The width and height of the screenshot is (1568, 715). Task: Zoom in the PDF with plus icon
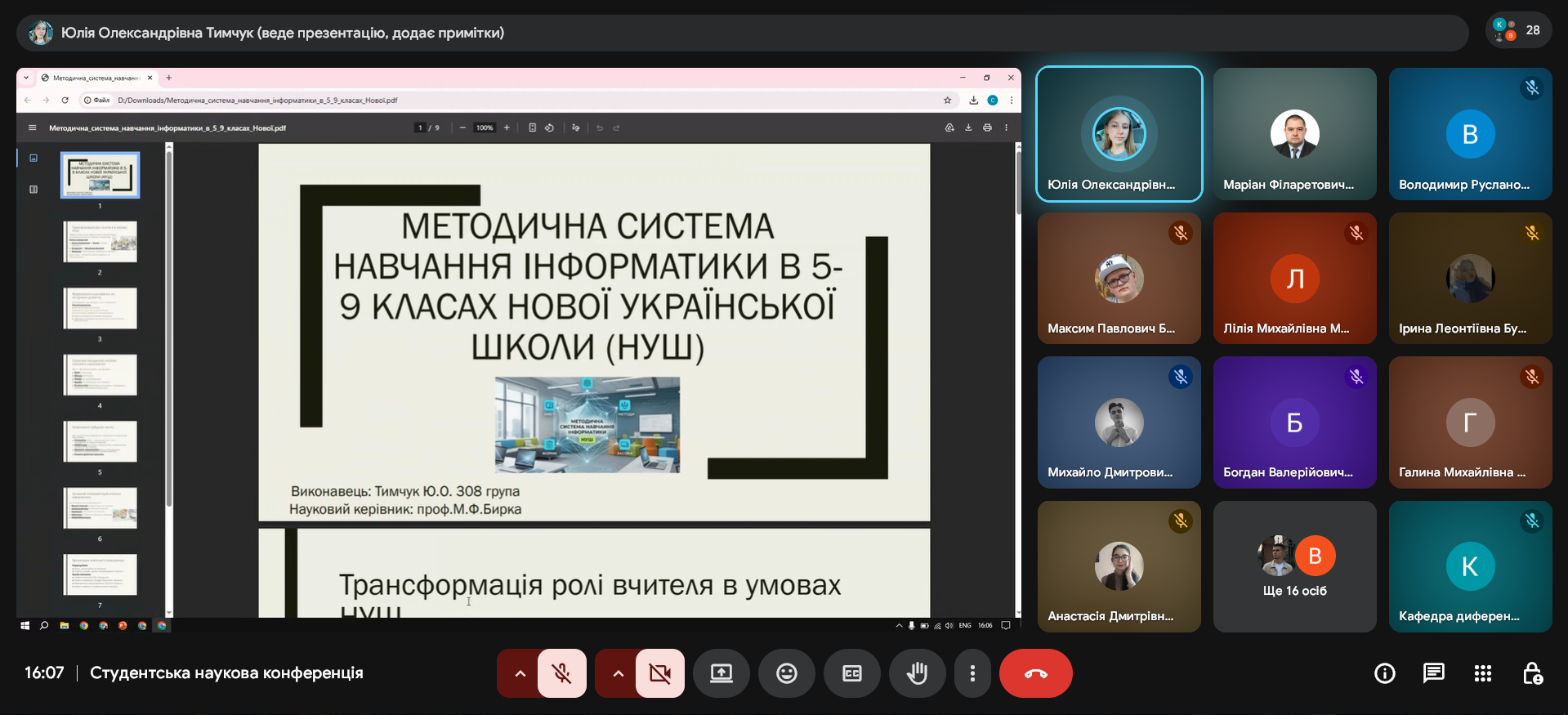point(507,127)
